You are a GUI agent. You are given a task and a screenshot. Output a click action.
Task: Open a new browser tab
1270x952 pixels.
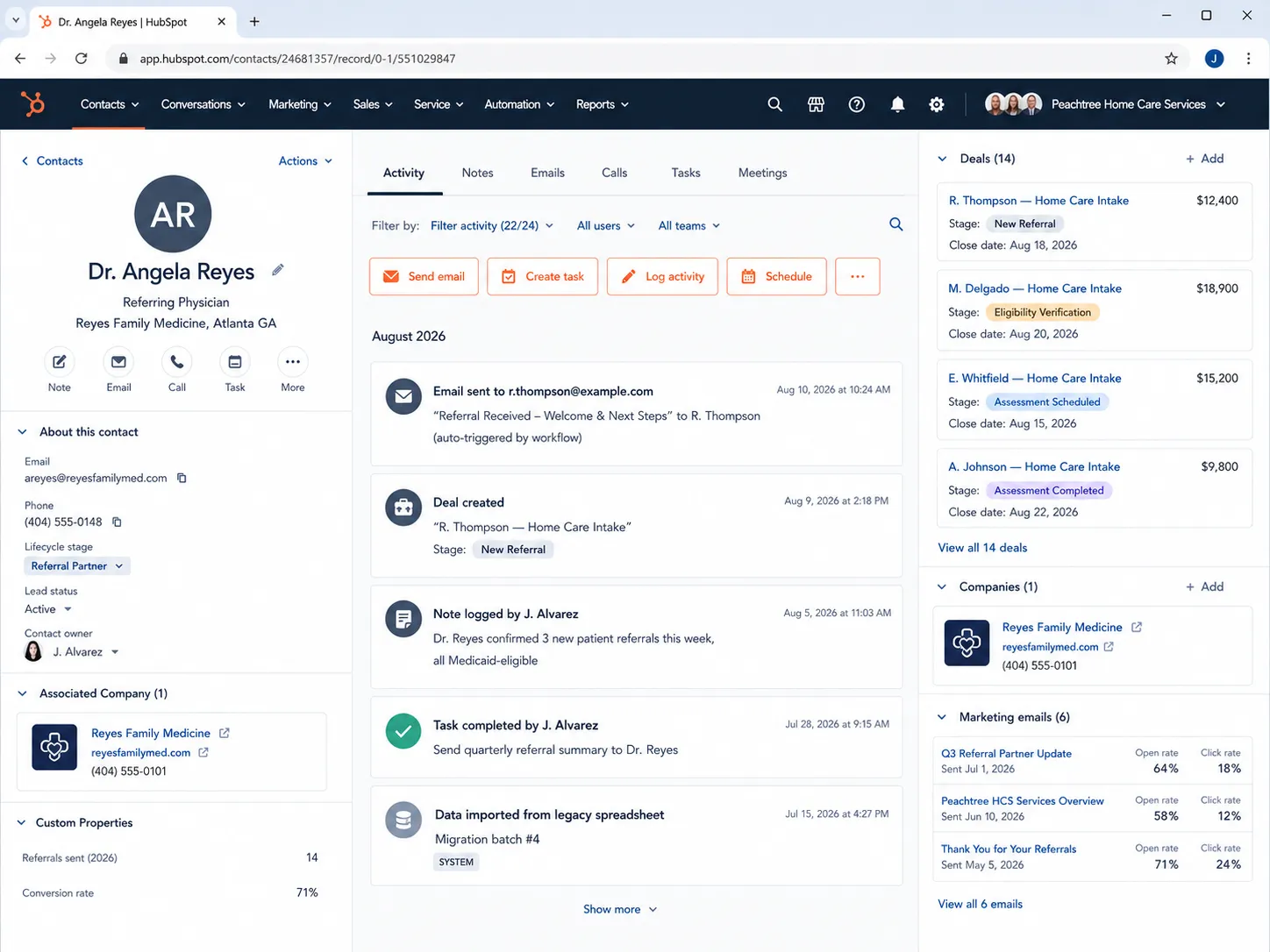tap(254, 22)
